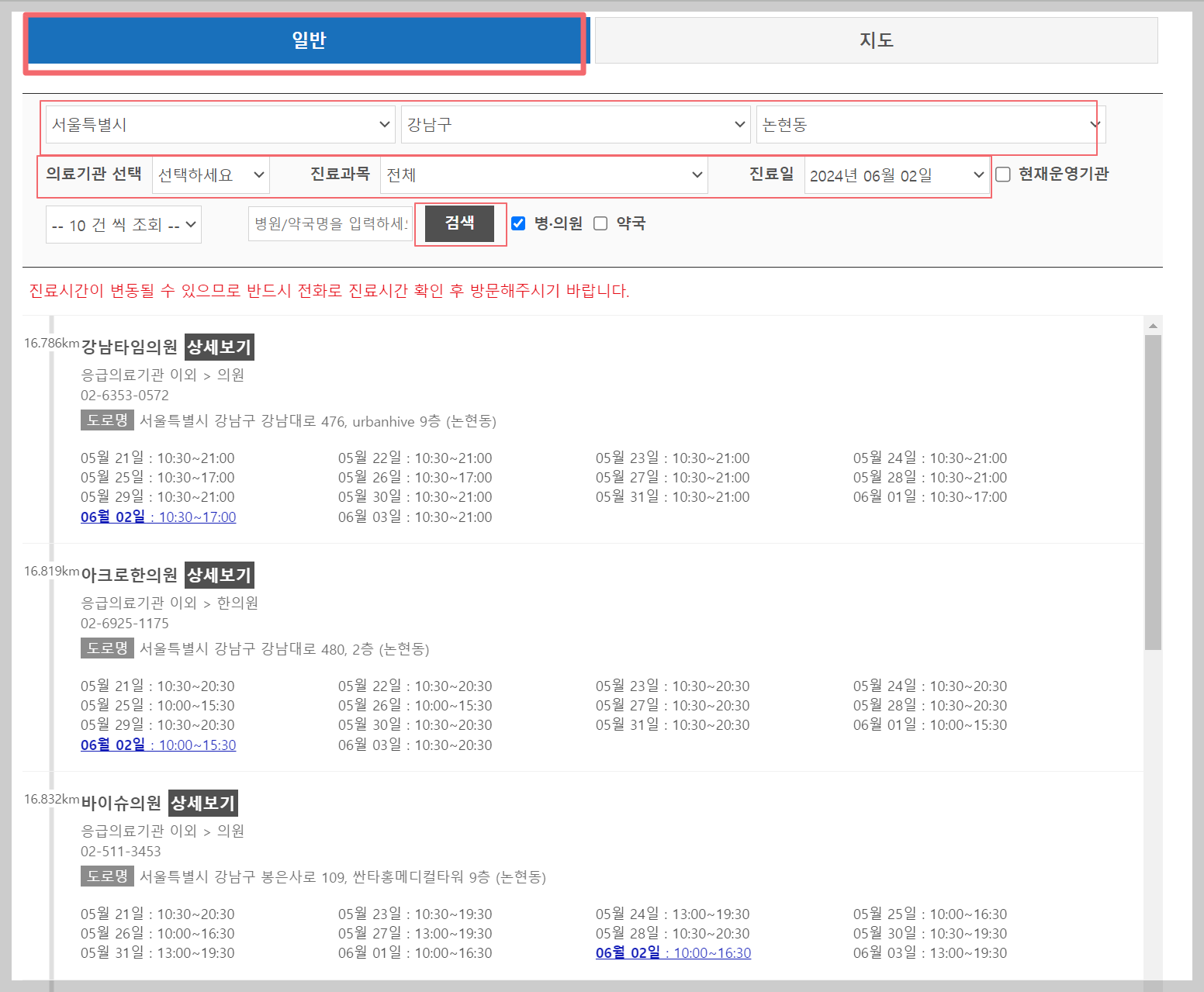Open 상세보기 for 바이슈의원
The image size is (1204, 992).
point(202,803)
